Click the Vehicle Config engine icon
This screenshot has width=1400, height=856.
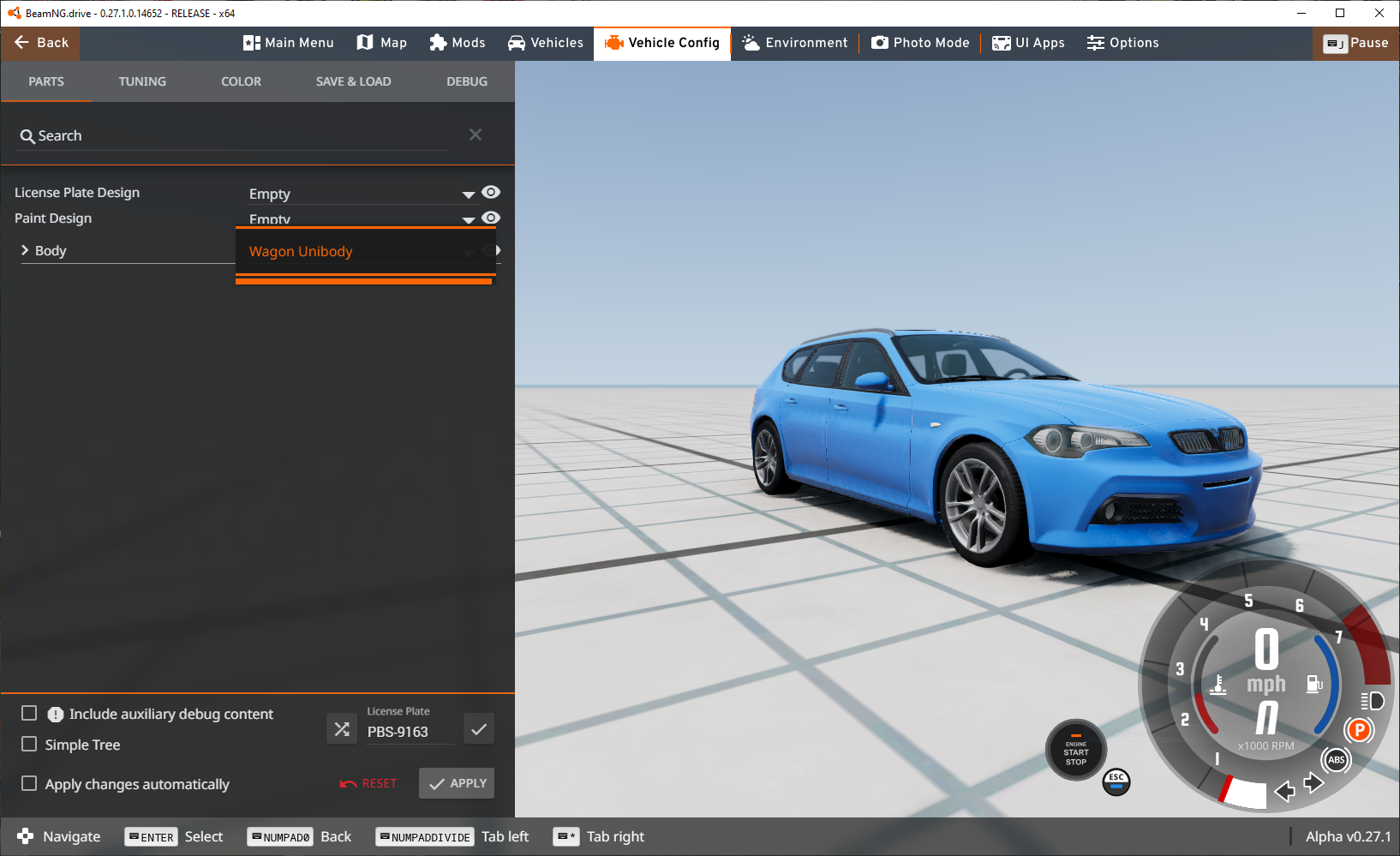tap(613, 43)
